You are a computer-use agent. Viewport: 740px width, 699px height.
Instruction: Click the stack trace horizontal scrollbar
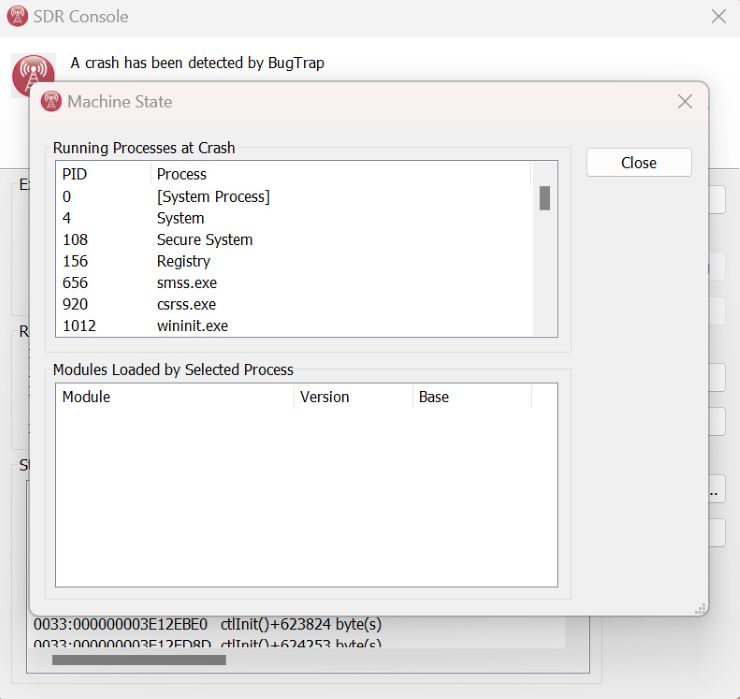pyautogui.click(x=139, y=660)
